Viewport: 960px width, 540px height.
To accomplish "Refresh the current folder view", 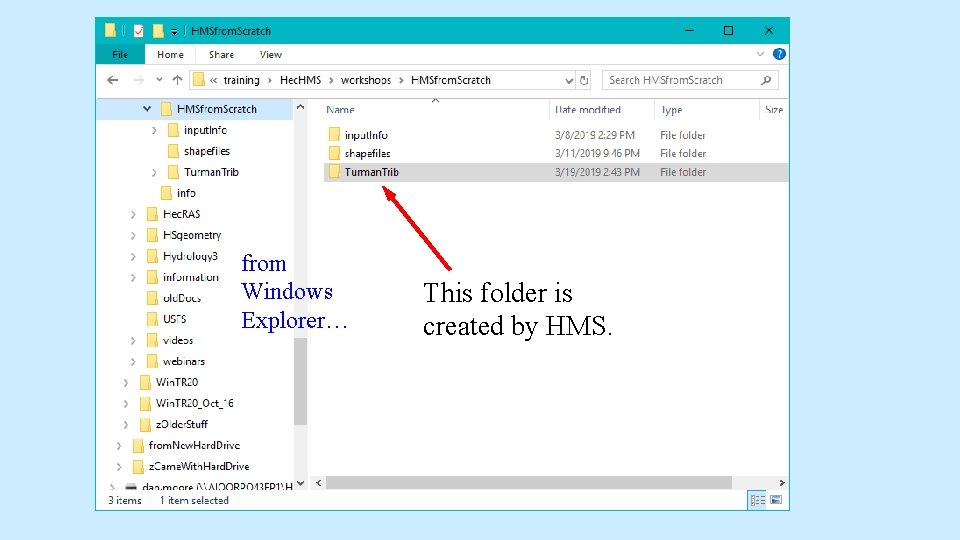I will coord(584,80).
